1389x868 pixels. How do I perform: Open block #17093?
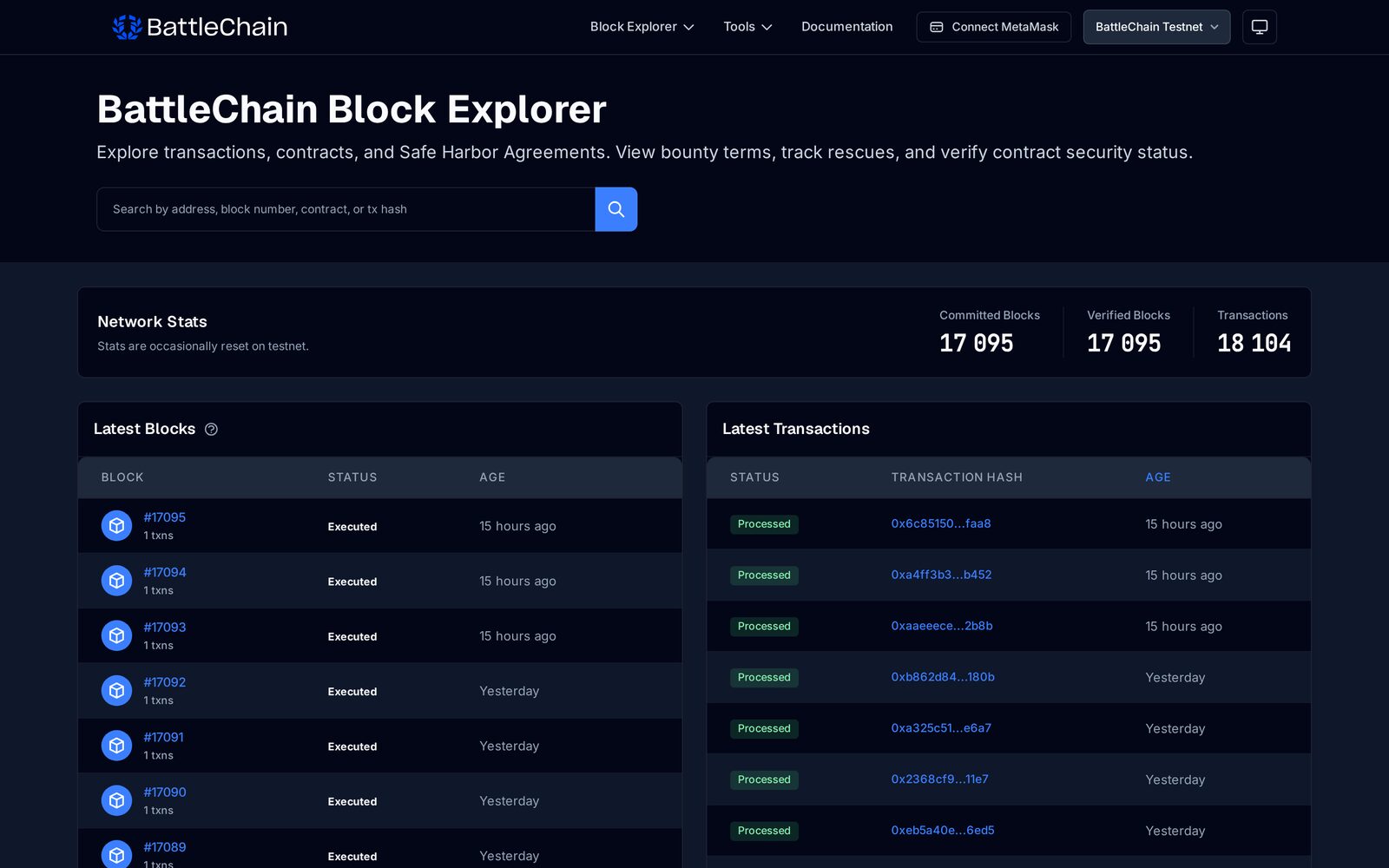(165, 627)
